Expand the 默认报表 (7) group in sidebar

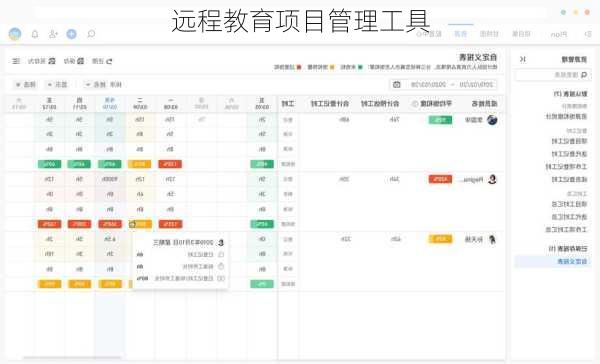[570, 94]
